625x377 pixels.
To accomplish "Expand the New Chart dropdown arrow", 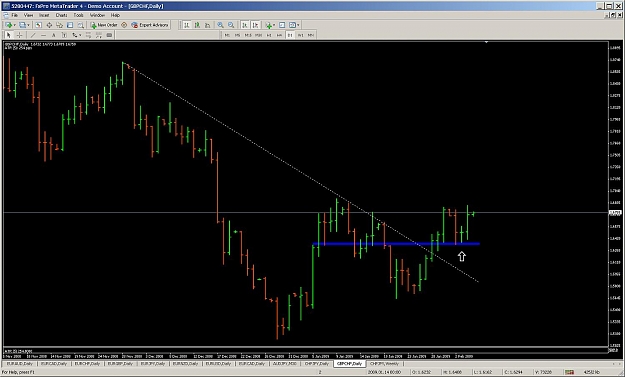I will click(x=14, y=25).
